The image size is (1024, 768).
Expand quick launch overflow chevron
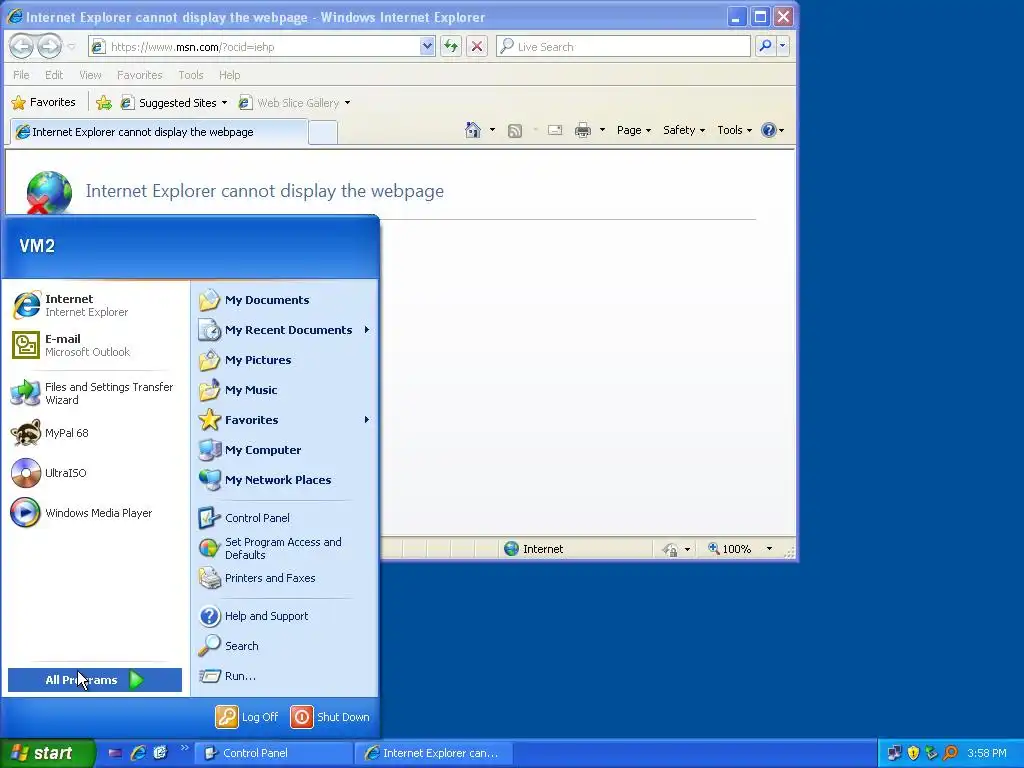184,748
